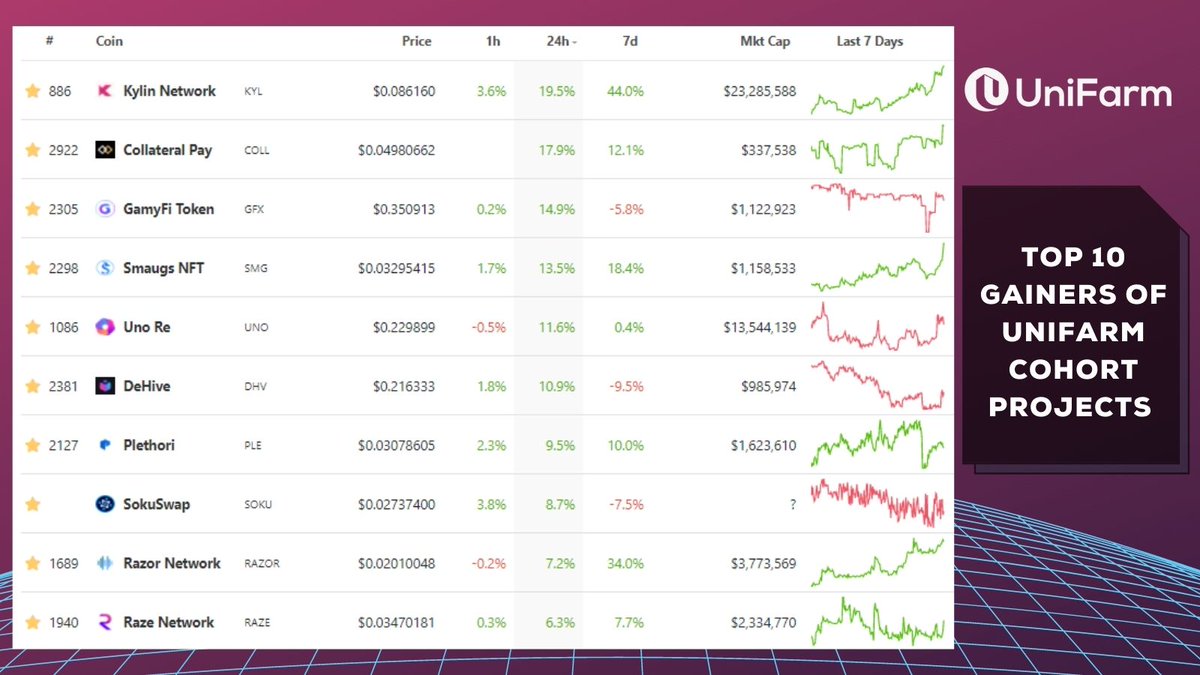Toggle favorite star for DeHive
The height and width of the screenshot is (675, 1200).
click(33, 386)
